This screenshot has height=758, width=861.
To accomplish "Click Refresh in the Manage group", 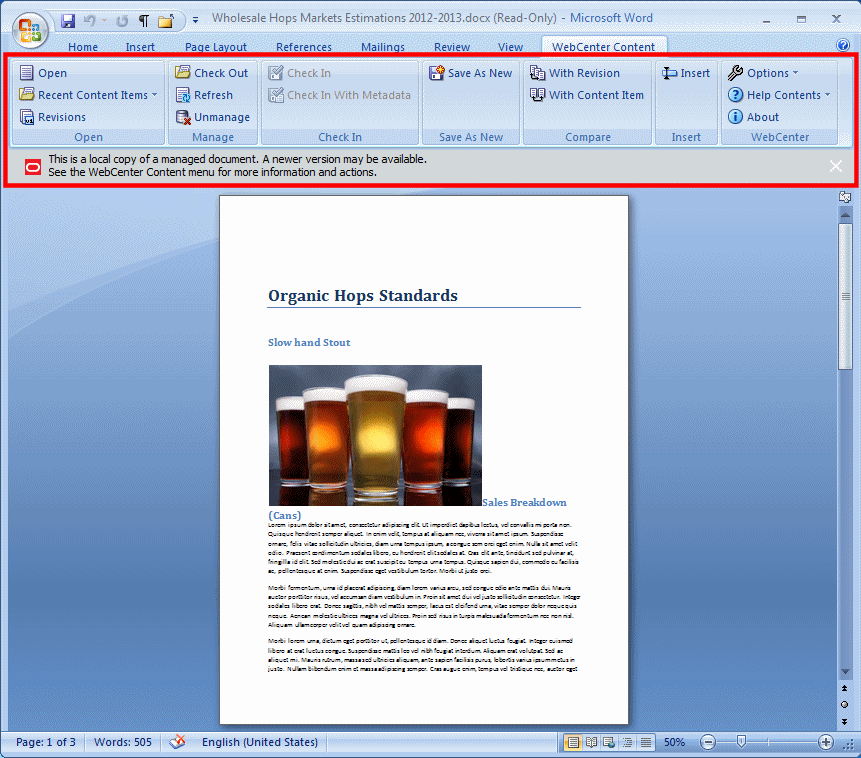I will (x=204, y=95).
